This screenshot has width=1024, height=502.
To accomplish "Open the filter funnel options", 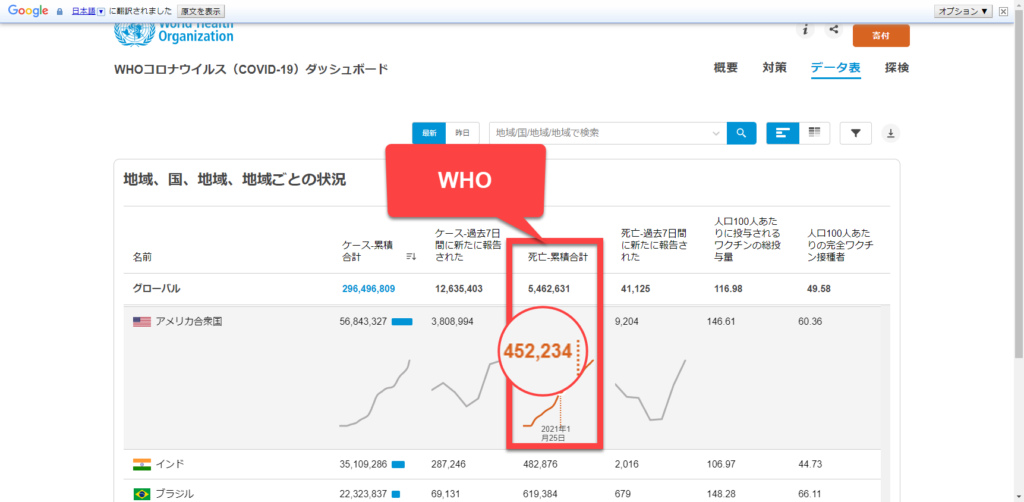I will coord(856,132).
